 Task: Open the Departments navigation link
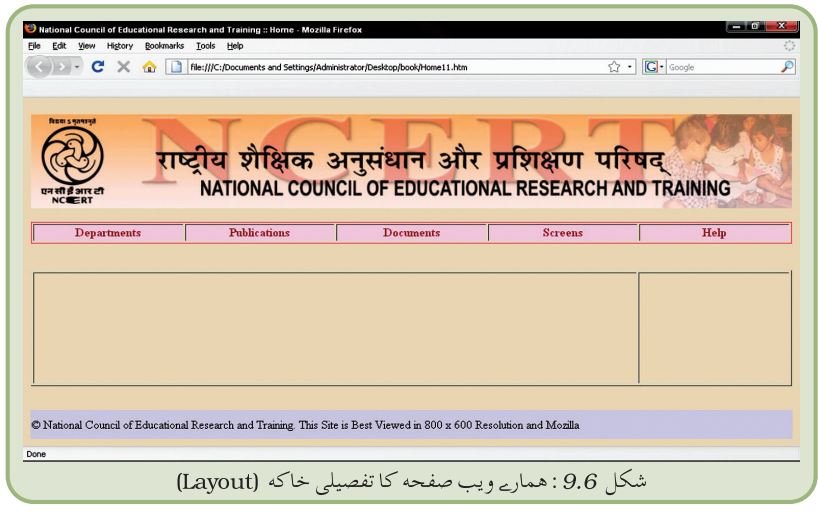click(108, 233)
